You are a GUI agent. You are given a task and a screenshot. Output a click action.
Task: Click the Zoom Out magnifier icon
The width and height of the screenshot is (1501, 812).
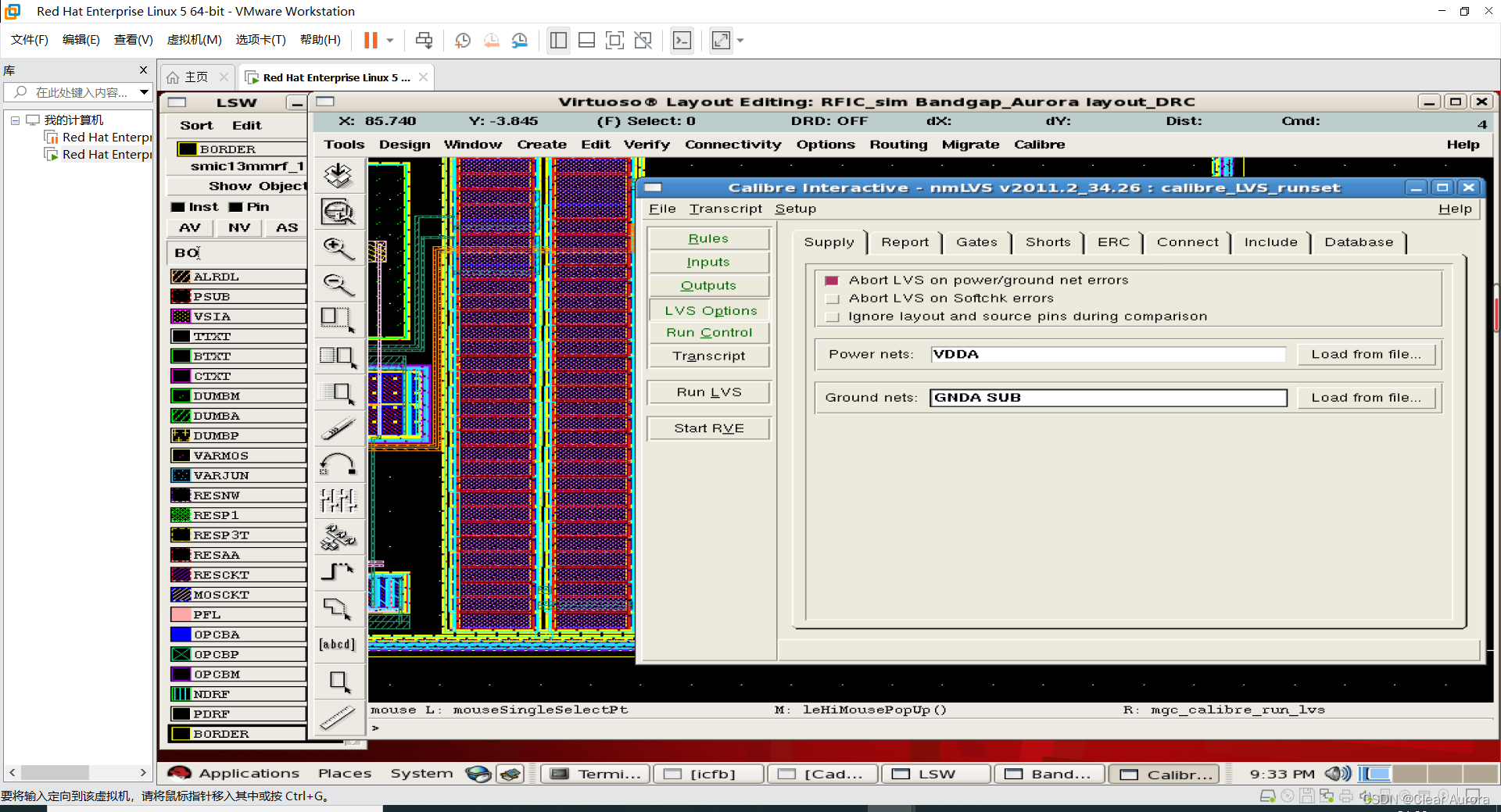[x=339, y=284]
